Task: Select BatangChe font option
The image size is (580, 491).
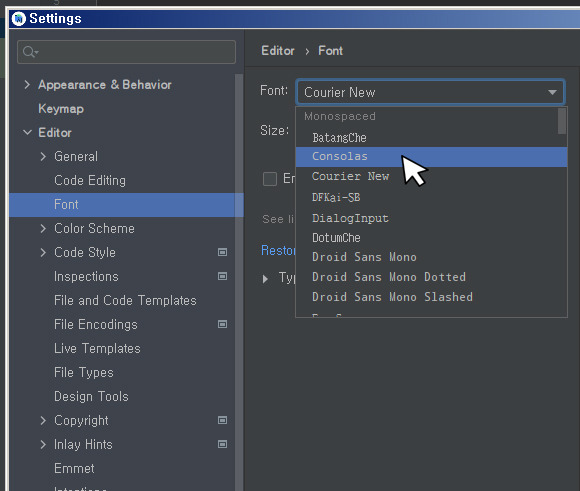Action: click(431, 138)
